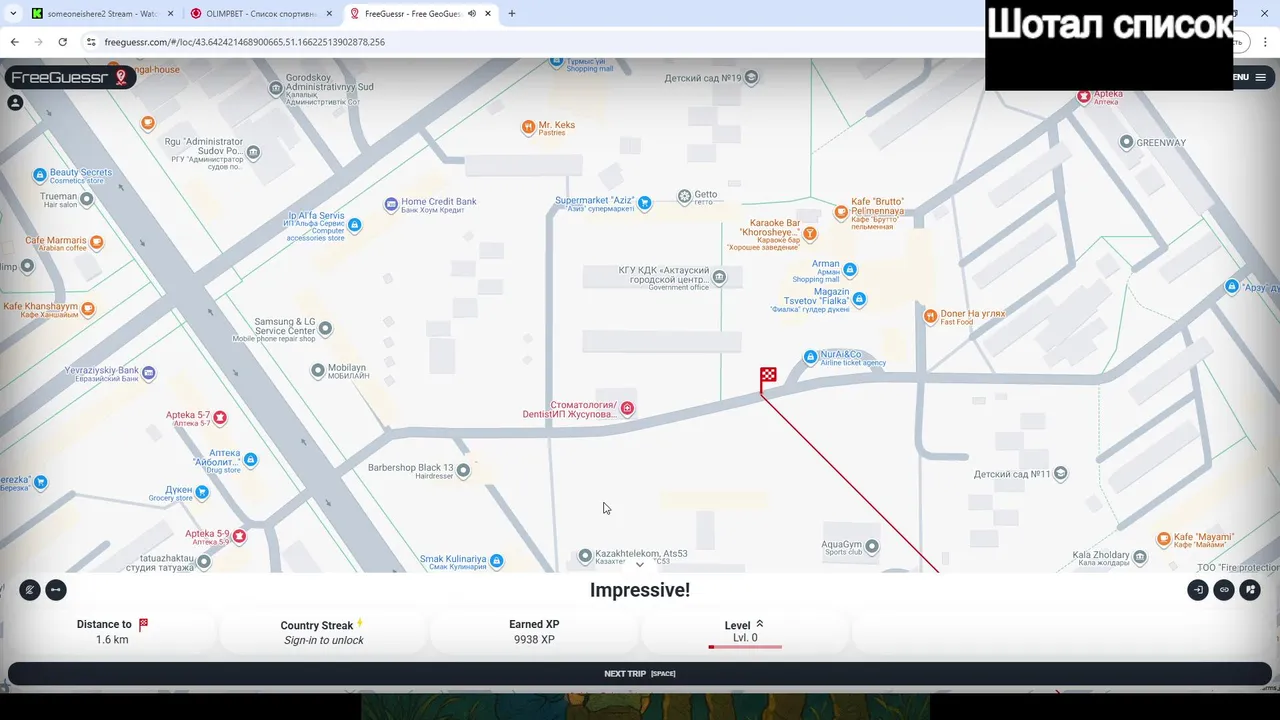Viewport: 1280px width, 720px height.
Task: Select the AquaGym sports club pin
Action: point(872,546)
